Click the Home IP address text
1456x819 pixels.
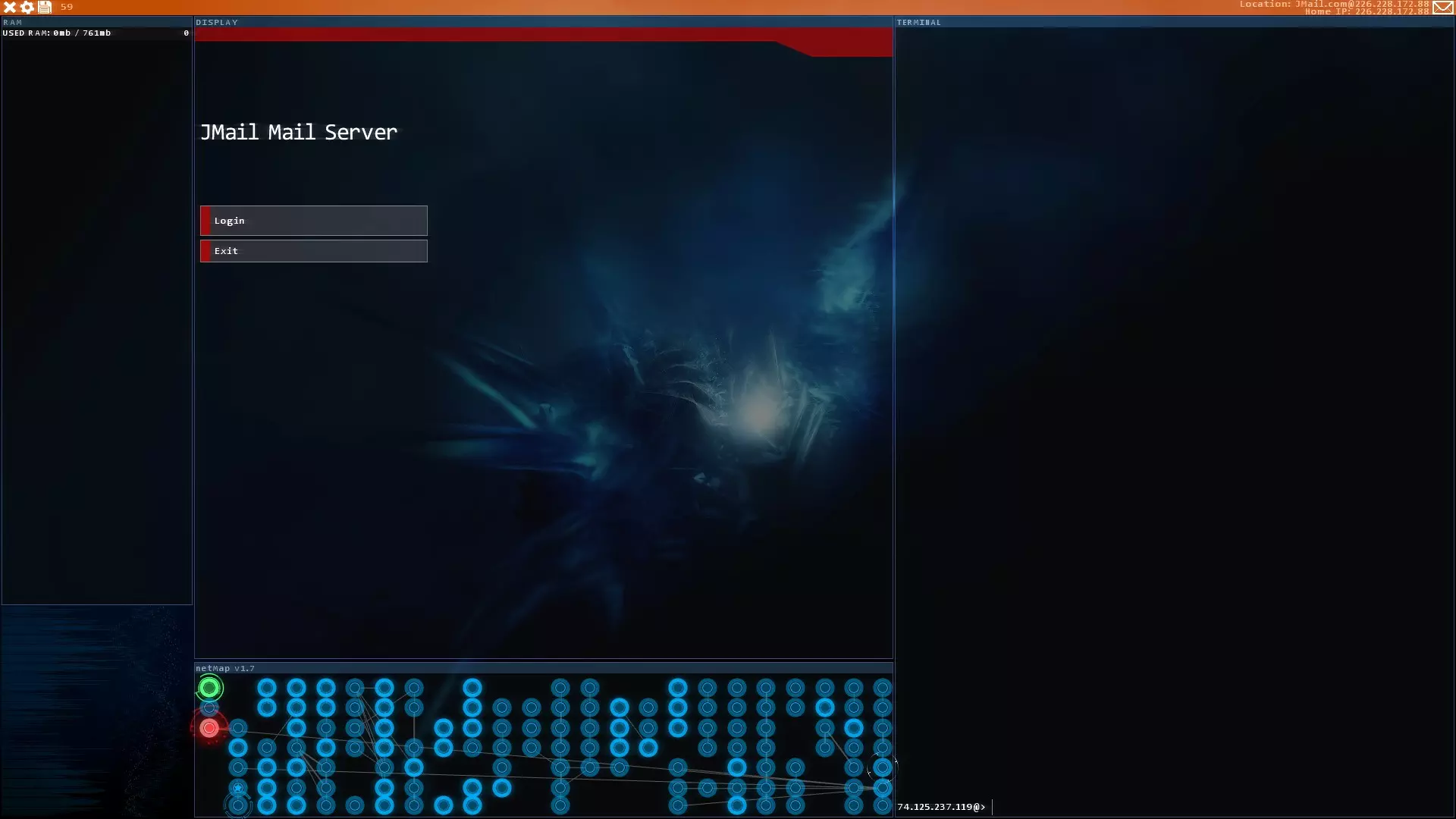point(1366,11)
